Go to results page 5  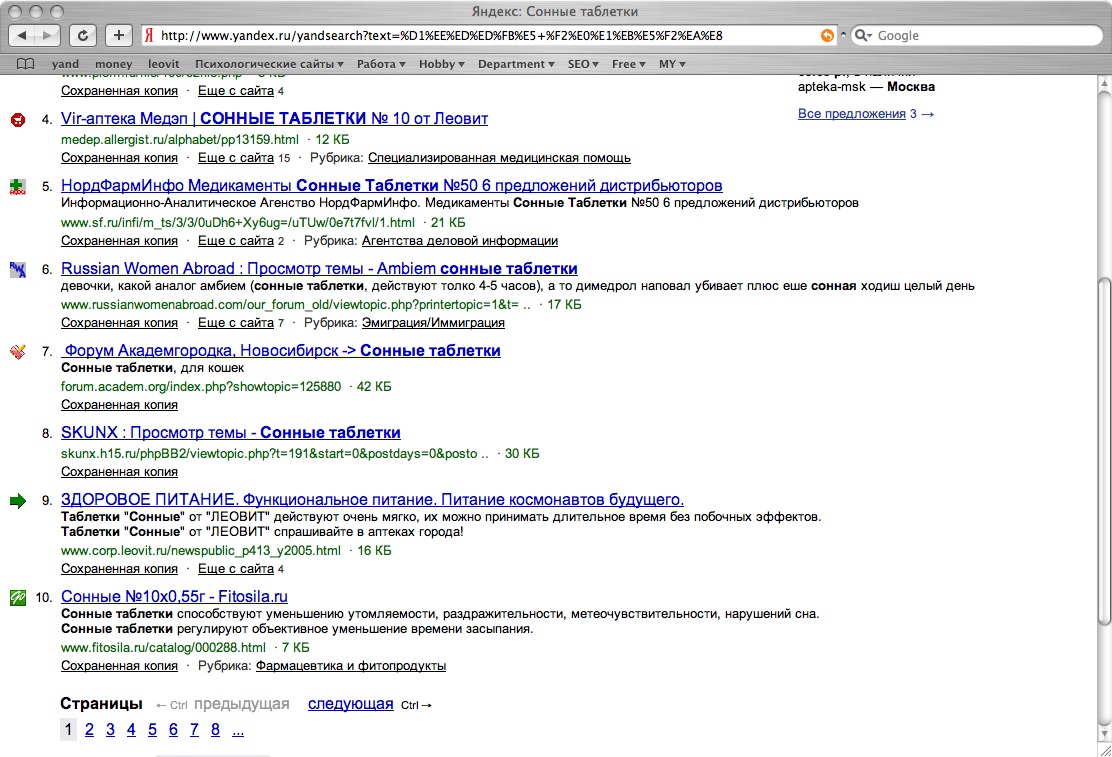(x=152, y=729)
